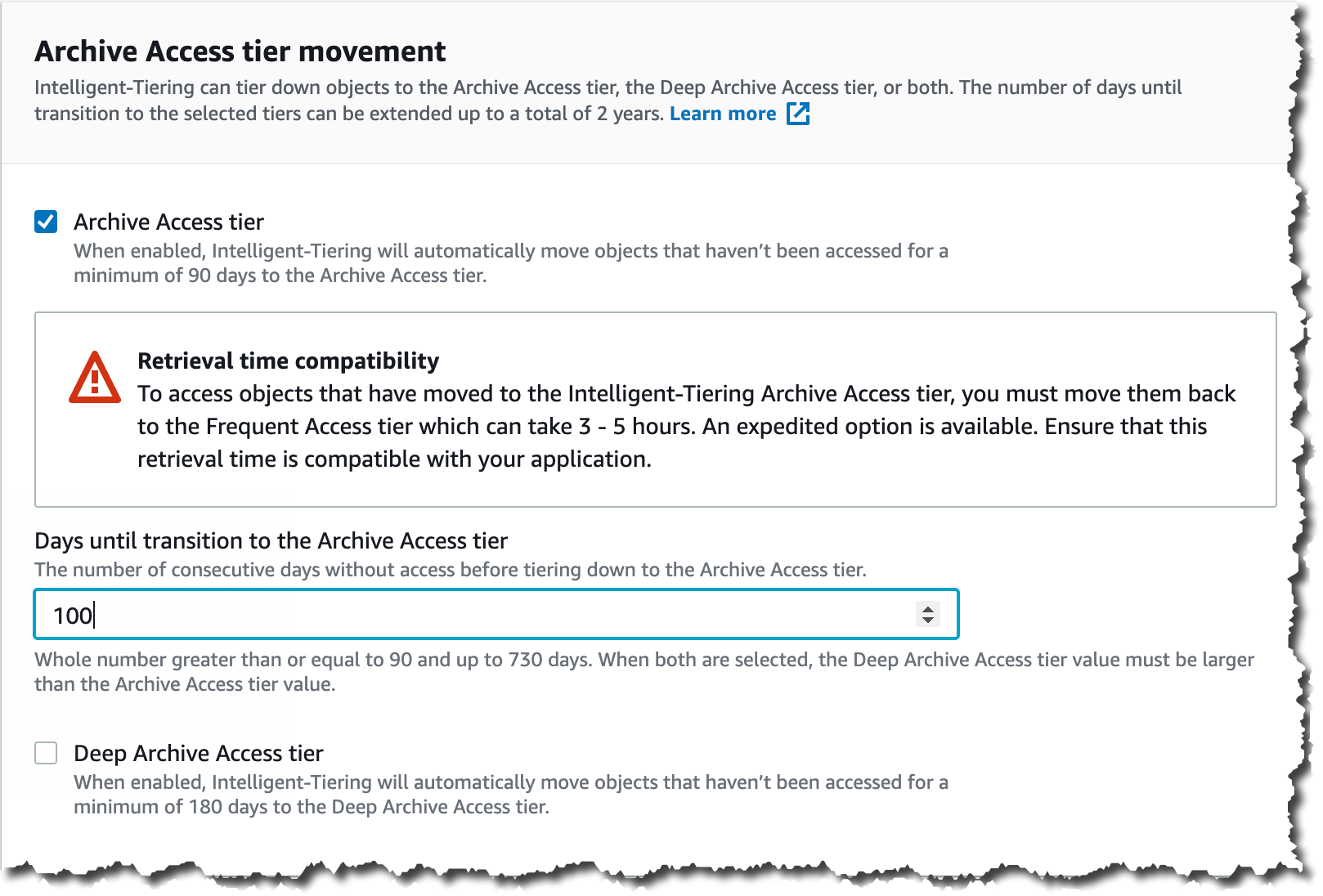The width and height of the screenshot is (1323, 896).
Task: Click the 90 days minimum description text
Action: point(511,263)
